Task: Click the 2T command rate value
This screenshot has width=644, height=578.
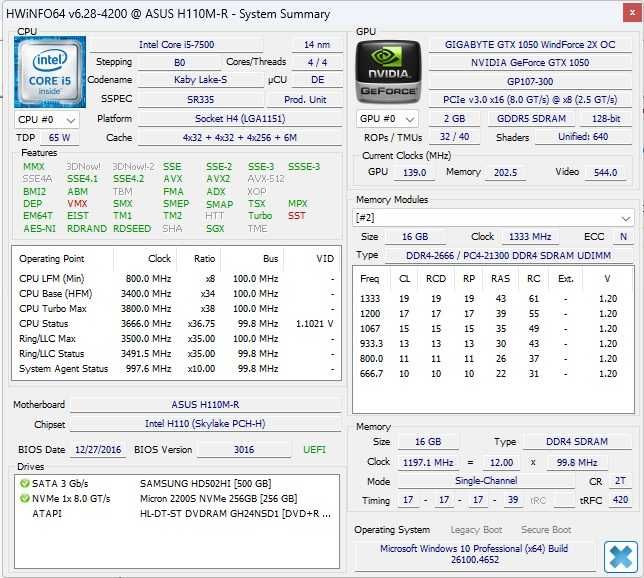Action: pos(620,481)
